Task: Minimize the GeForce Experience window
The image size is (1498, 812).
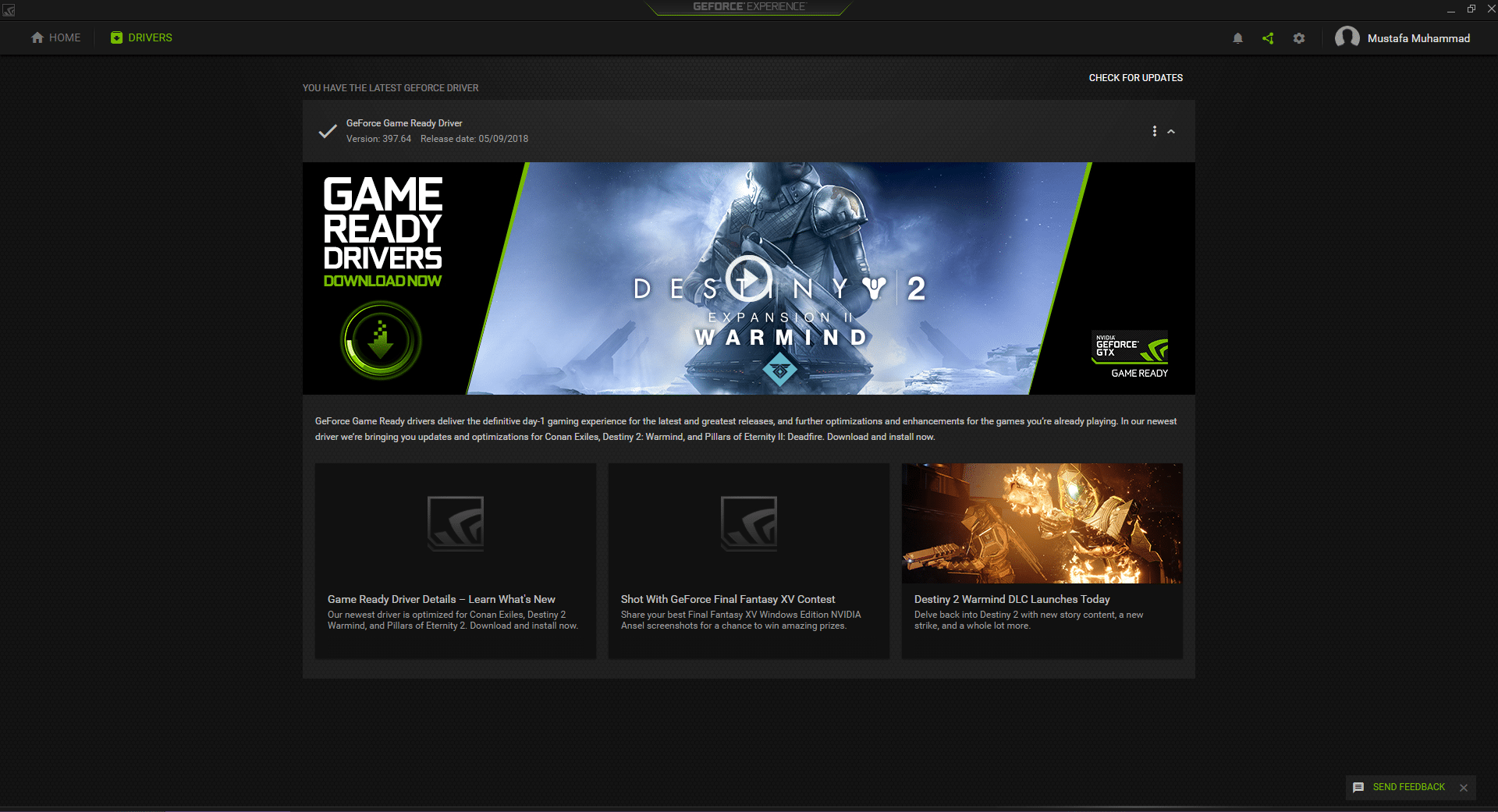Action: 1451,9
